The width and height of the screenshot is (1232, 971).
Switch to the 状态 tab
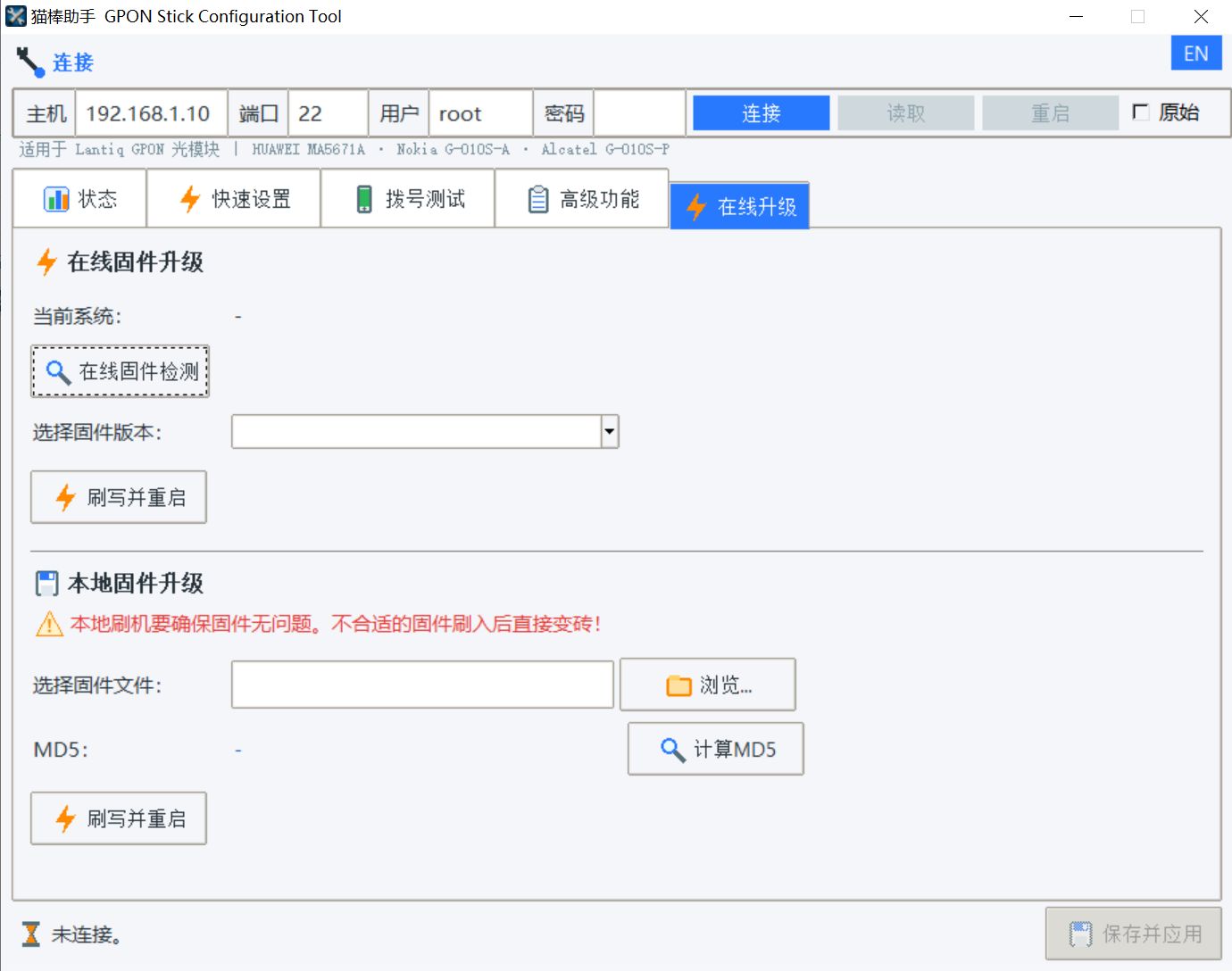click(x=79, y=198)
